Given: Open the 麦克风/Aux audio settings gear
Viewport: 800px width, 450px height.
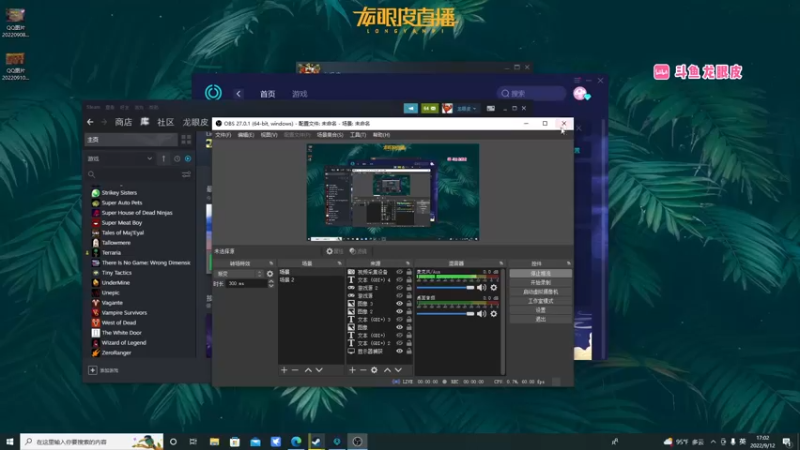Looking at the screenshot, I should tap(493, 288).
